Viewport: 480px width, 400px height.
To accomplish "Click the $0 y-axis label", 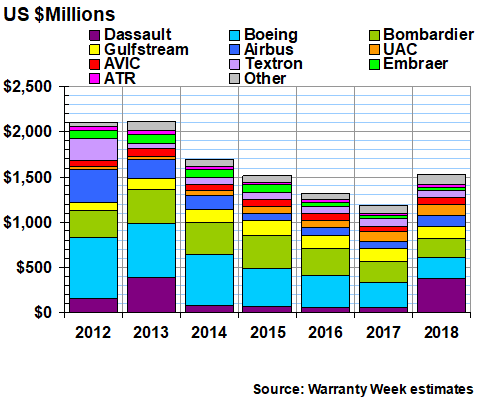I will pos(43,313).
